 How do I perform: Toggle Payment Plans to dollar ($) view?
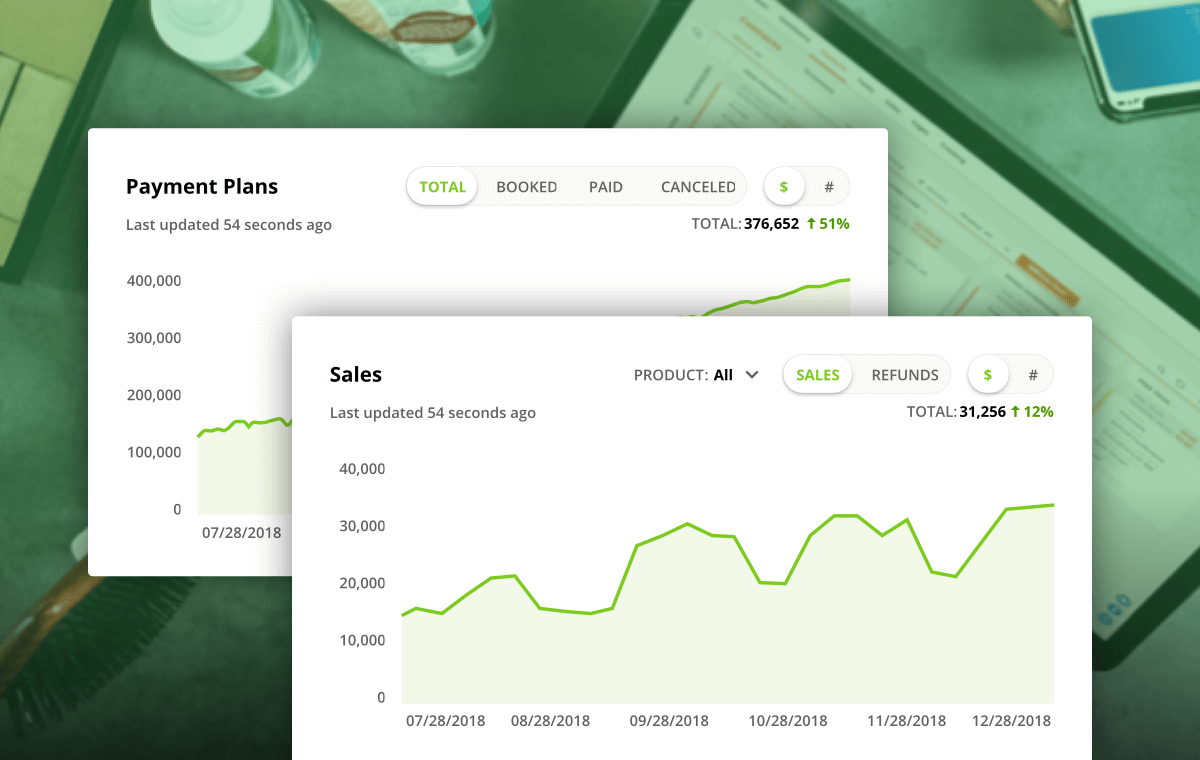(784, 187)
